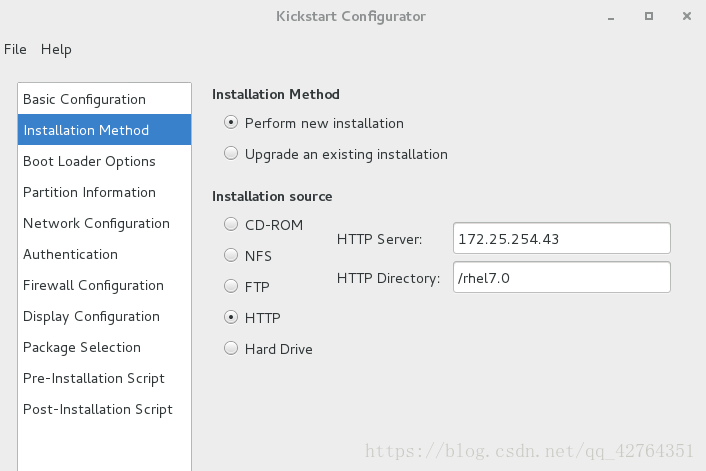Select Authentication in the sidebar
706x471 pixels.
(x=104, y=254)
